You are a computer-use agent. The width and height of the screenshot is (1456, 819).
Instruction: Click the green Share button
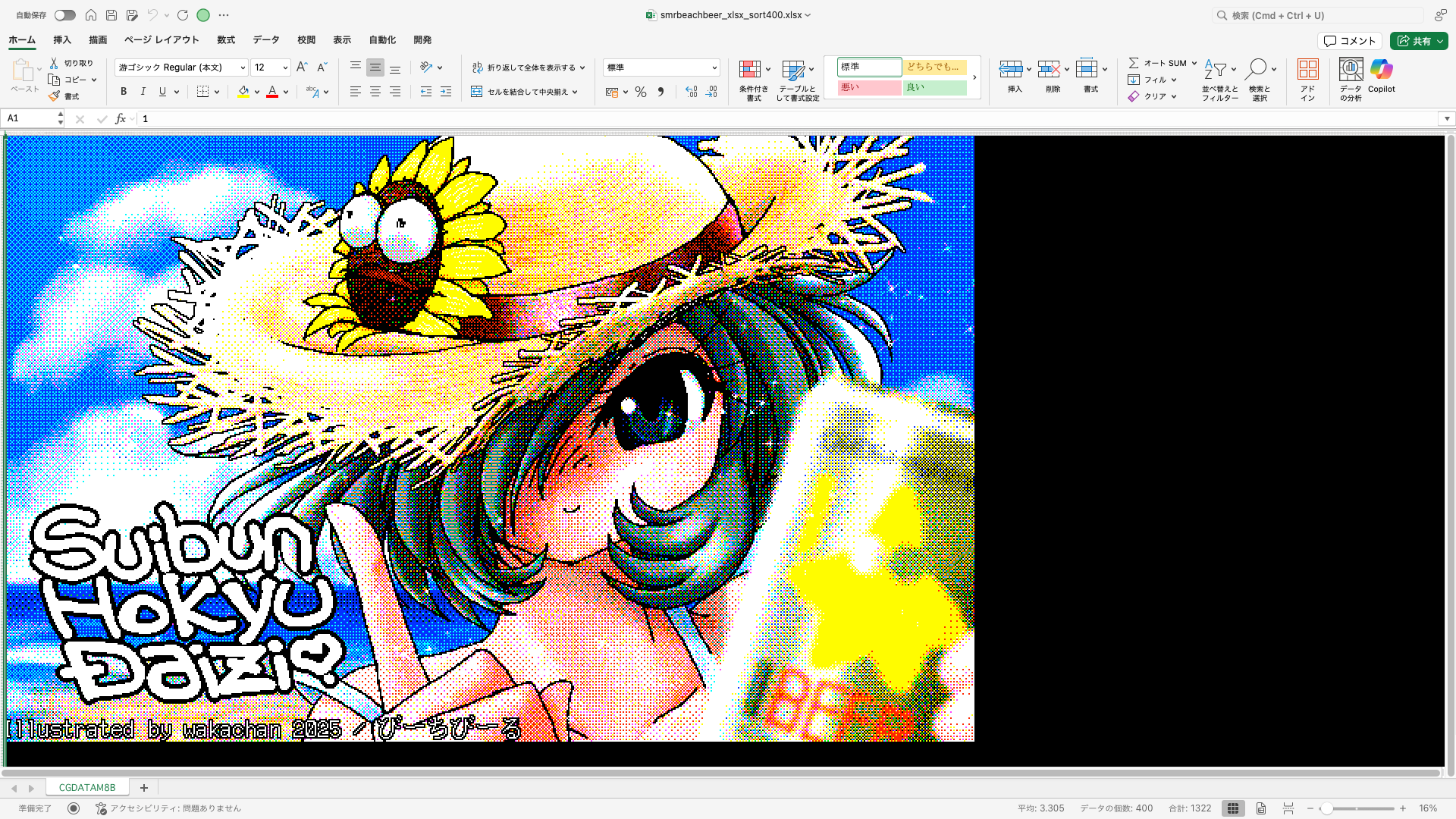pos(1419,41)
